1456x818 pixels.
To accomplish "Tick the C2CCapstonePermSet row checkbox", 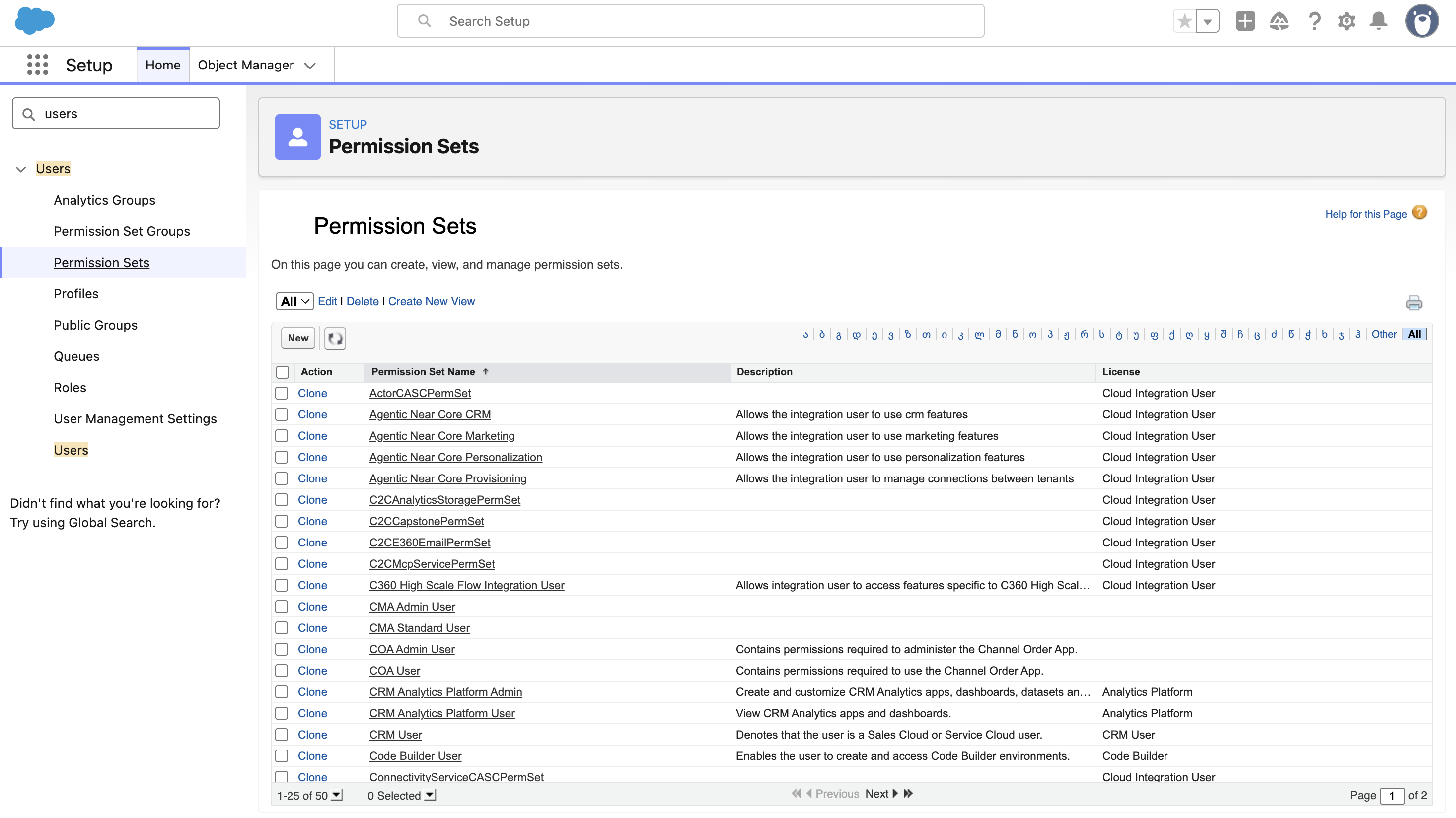I will click(282, 521).
